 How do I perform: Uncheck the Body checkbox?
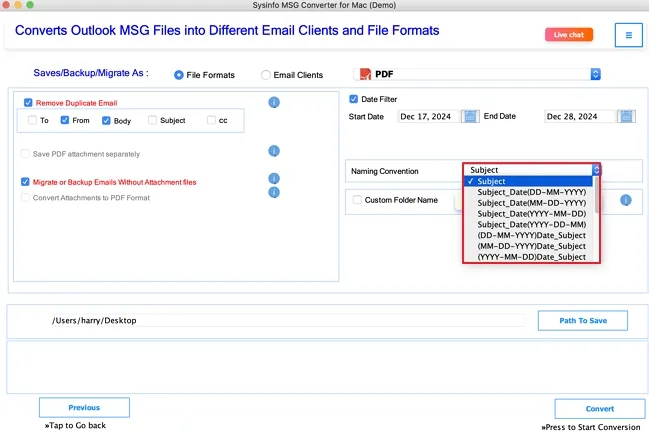(x=106, y=120)
